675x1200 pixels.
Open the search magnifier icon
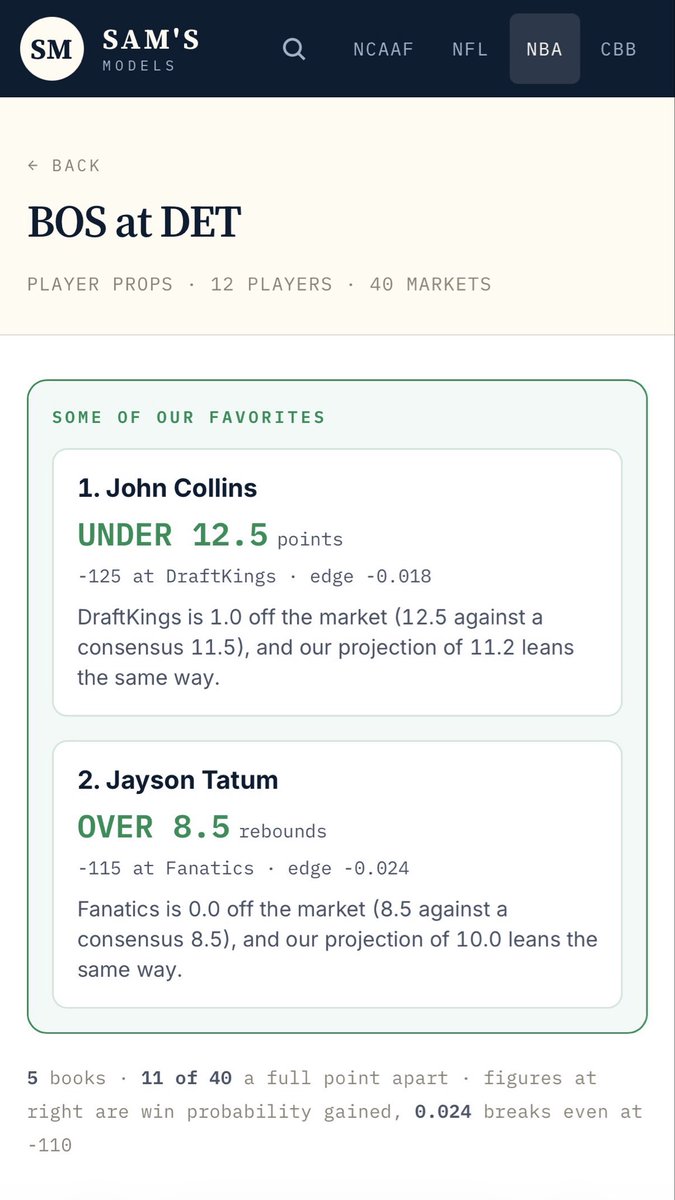point(294,48)
